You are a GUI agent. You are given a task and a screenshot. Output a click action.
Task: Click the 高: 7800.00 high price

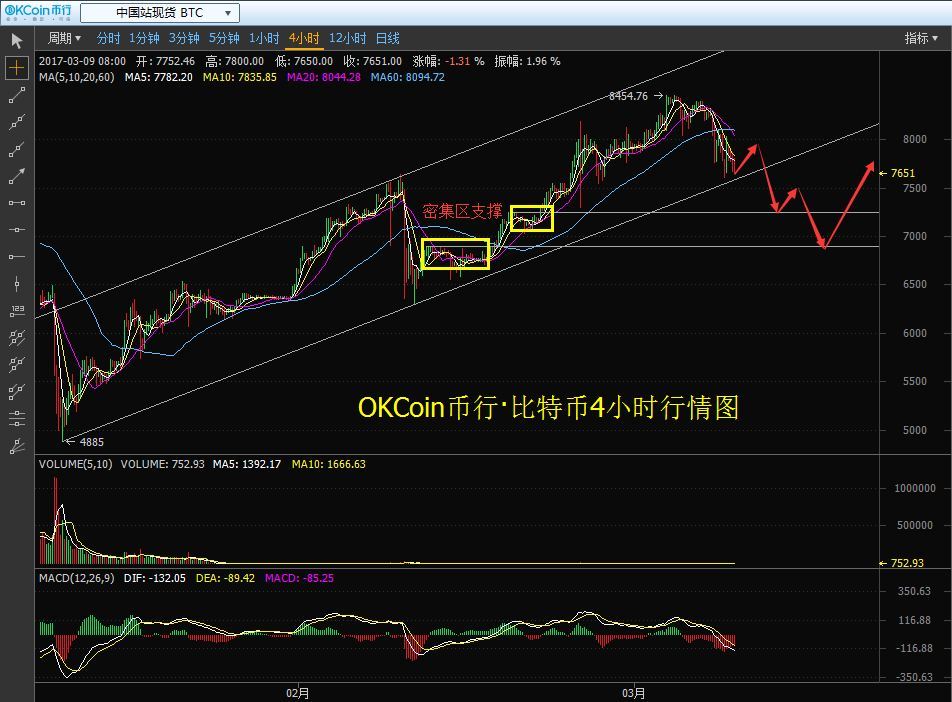click(234, 61)
